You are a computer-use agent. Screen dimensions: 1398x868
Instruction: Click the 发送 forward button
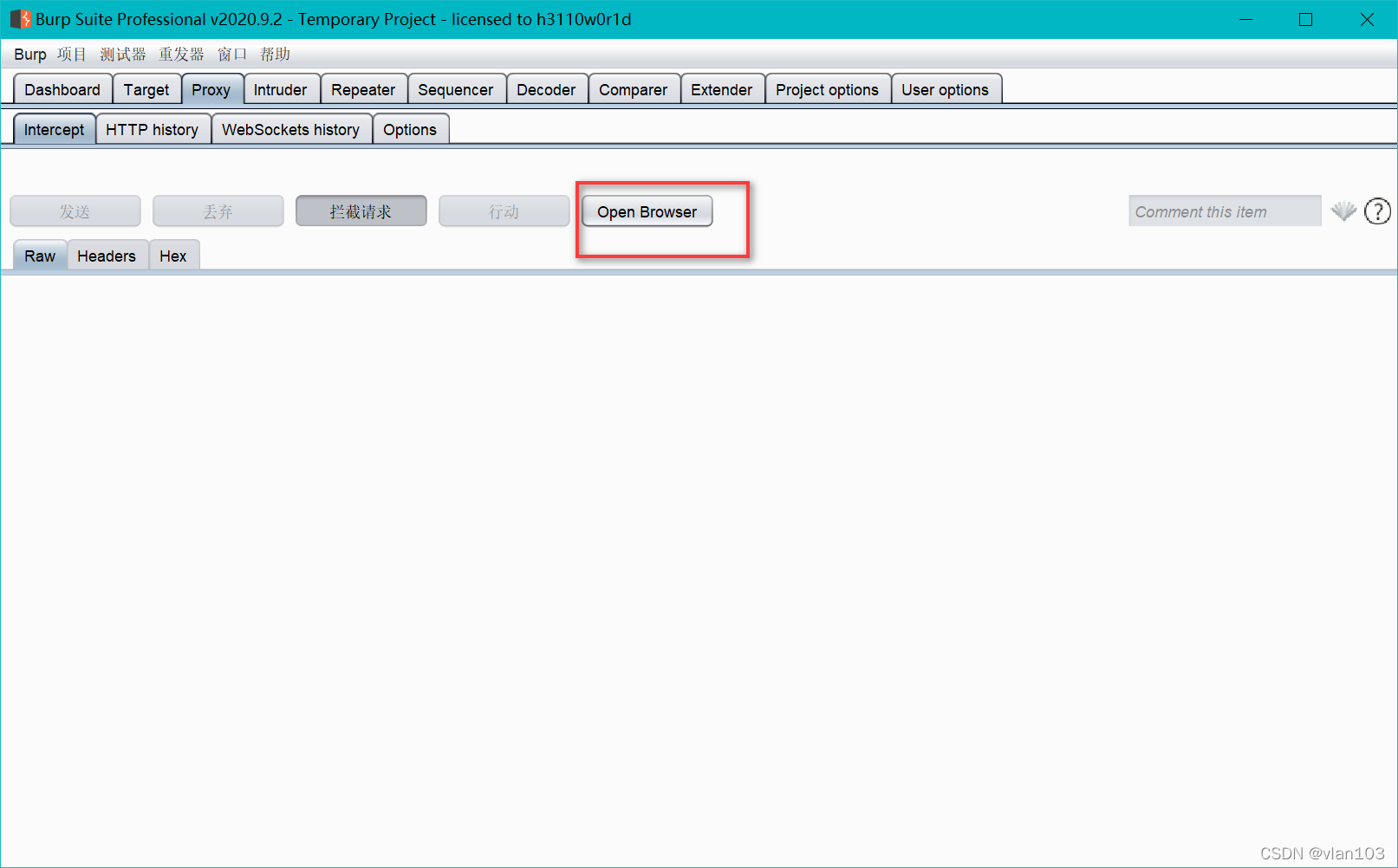click(75, 211)
